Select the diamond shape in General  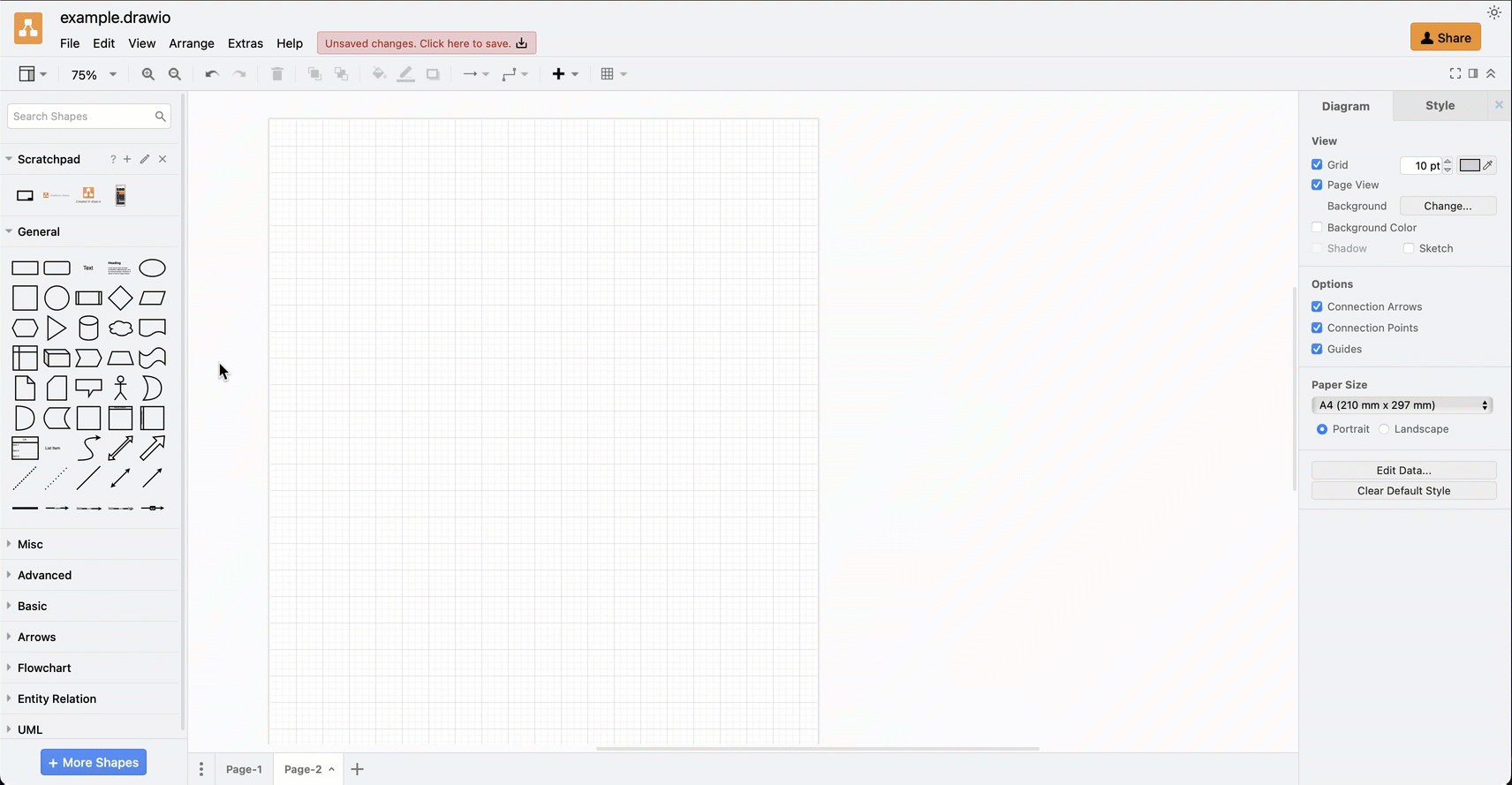pos(120,298)
